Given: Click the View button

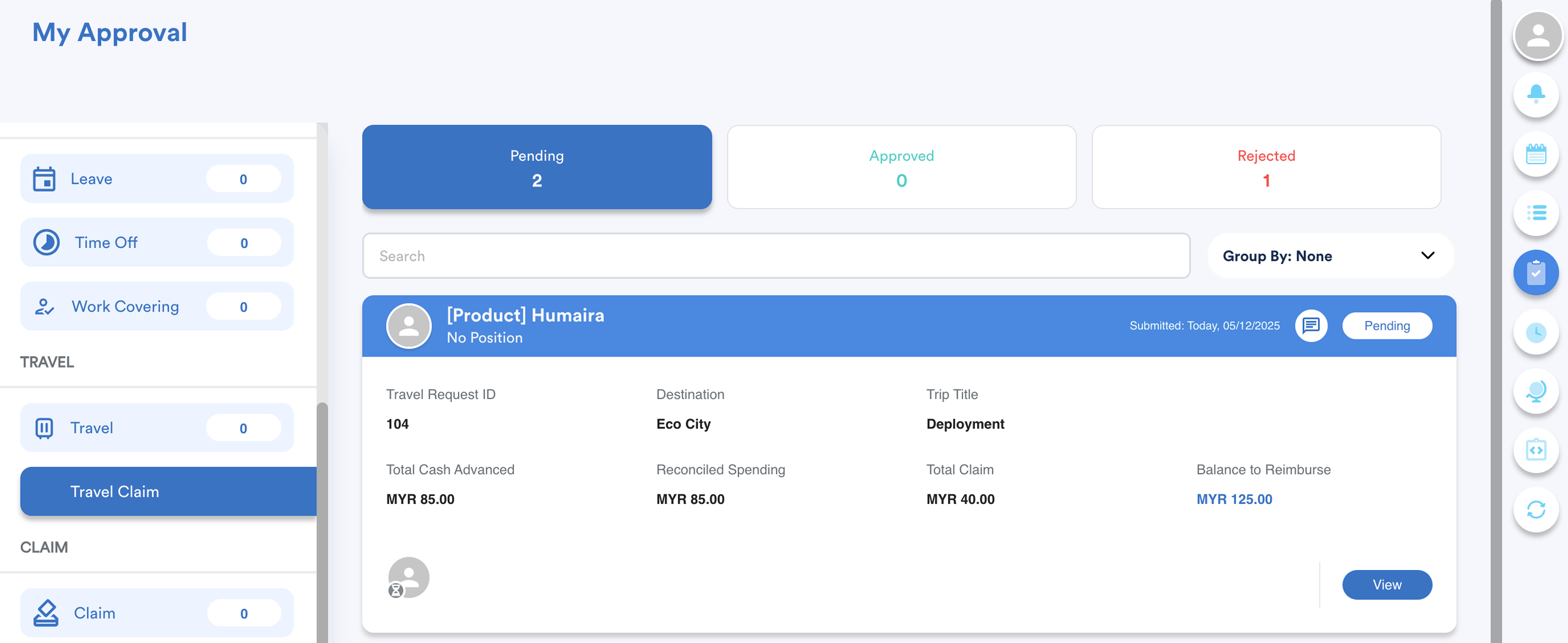Looking at the screenshot, I should [1386, 585].
